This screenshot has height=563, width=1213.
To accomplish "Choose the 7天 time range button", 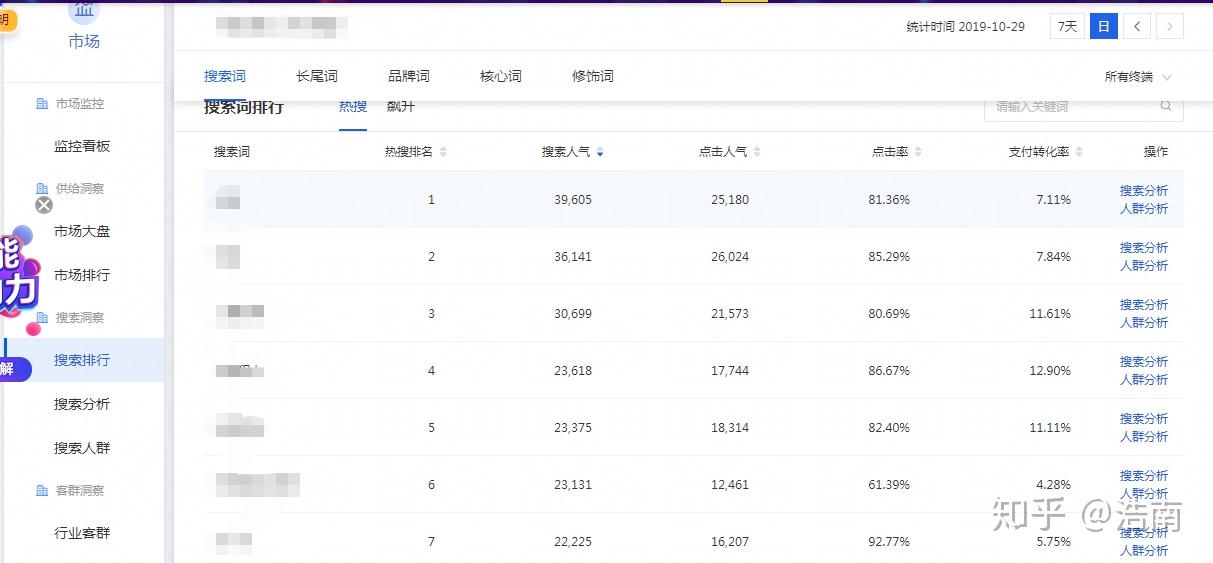I will pyautogui.click(x=1067, y=27).
